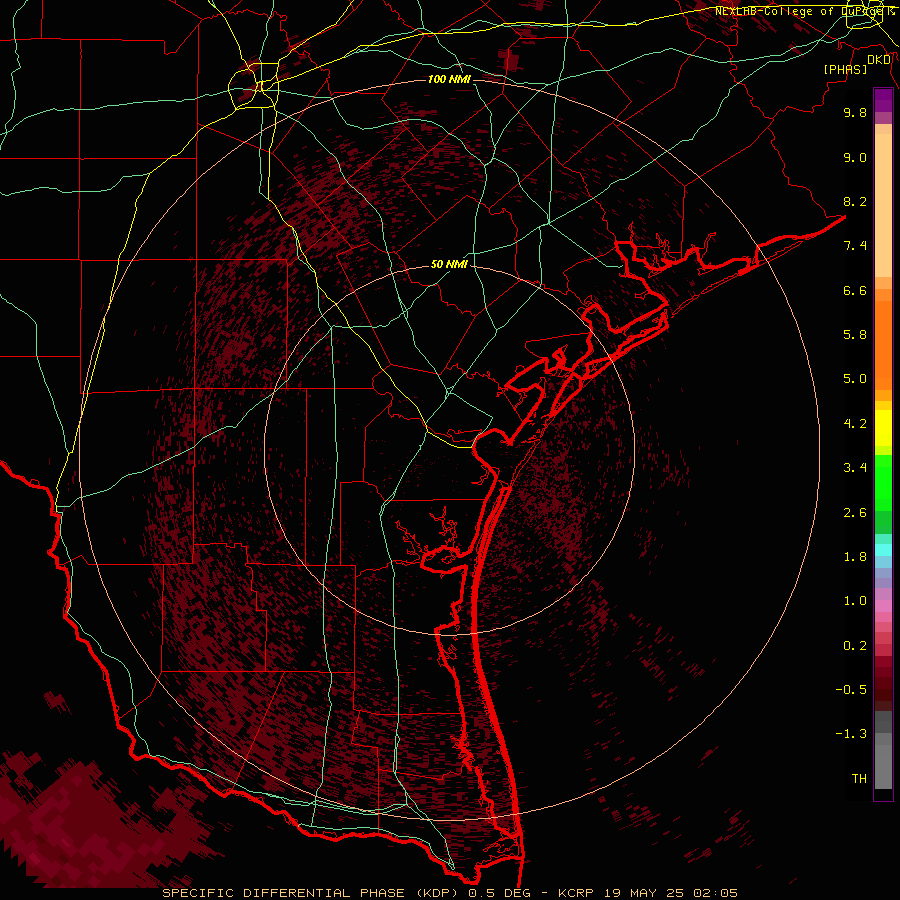Click the 7.4 scale value
This screenshot has height=900, width=900.
coord(855,246)
